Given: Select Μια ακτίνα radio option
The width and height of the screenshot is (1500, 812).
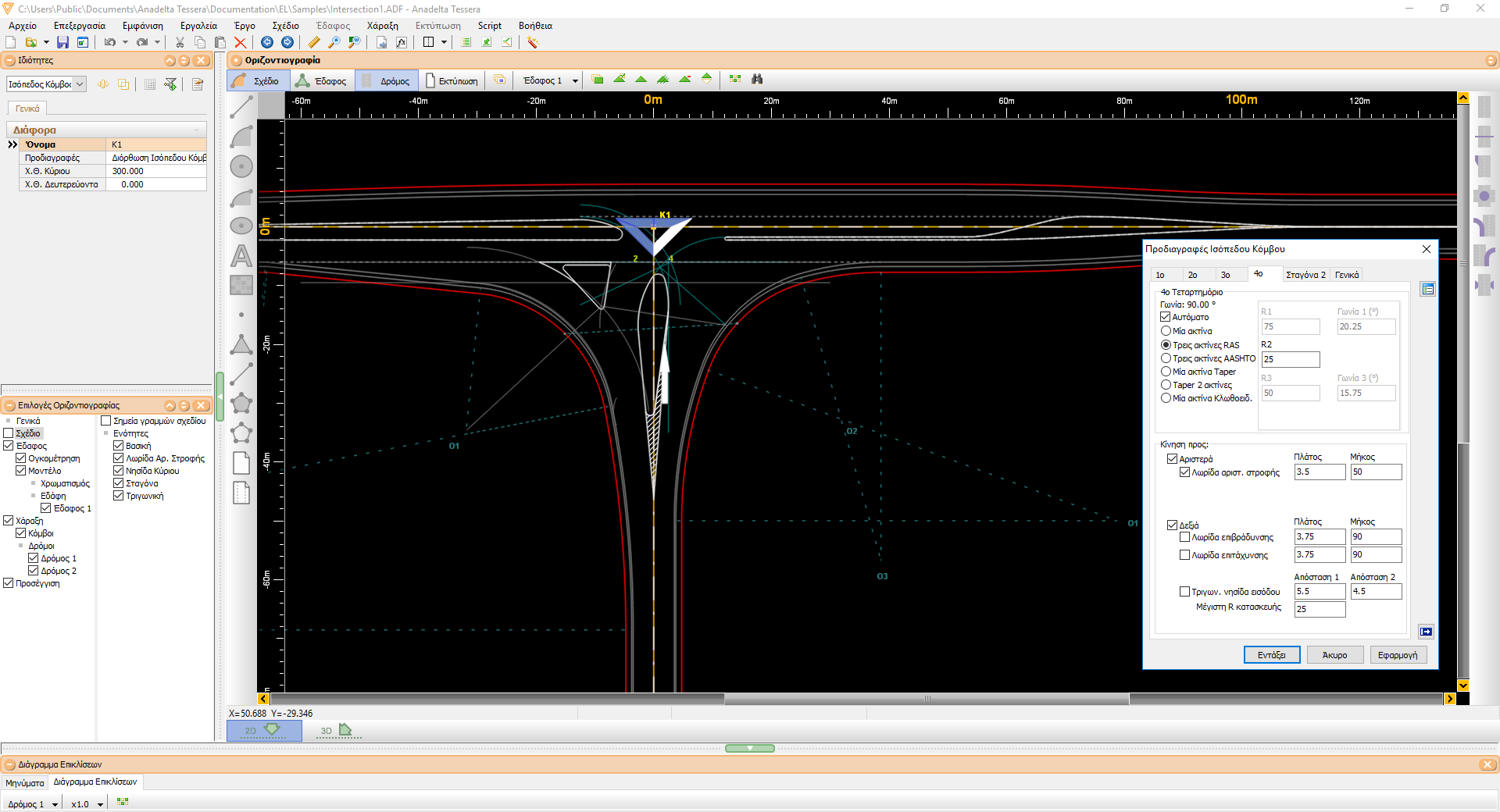Looking at the screenshot, I should point(1166,331).
